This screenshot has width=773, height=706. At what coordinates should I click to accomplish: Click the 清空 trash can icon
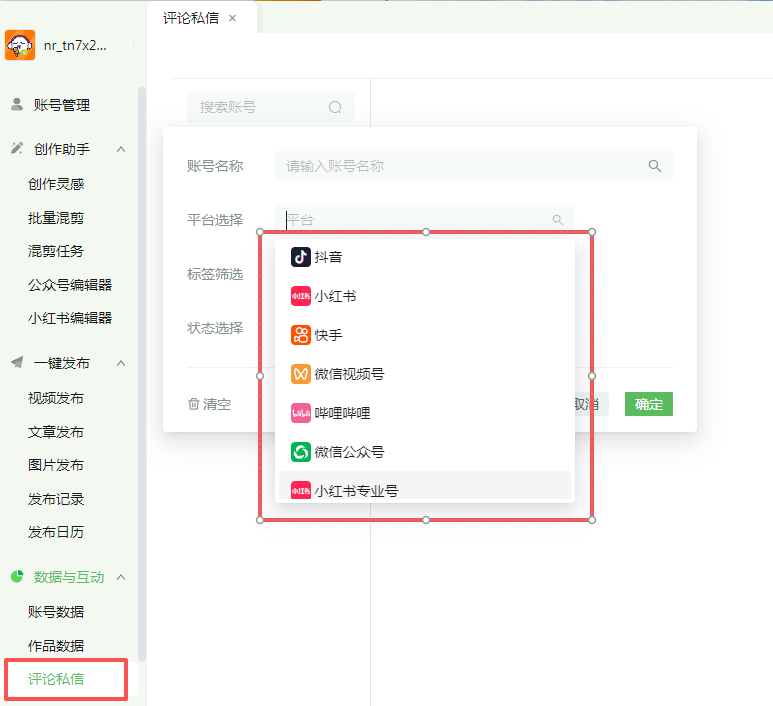tap(193, 404)
